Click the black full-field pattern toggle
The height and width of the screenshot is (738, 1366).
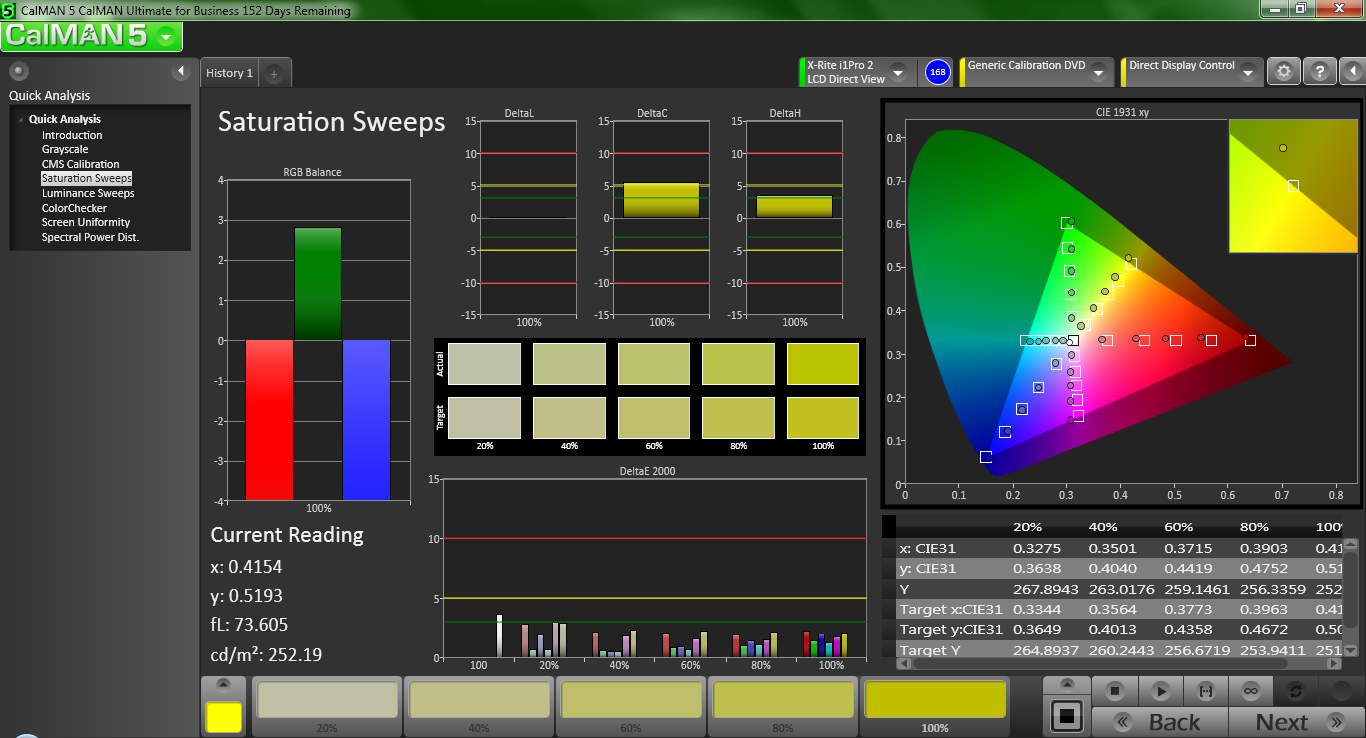(x=1066, y=716)
